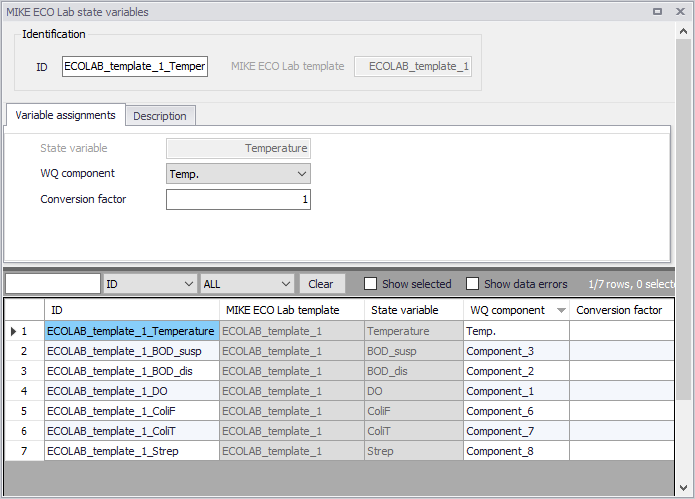Click WQ component cell Component_8
Screen dimensions: 695x499
516,451
